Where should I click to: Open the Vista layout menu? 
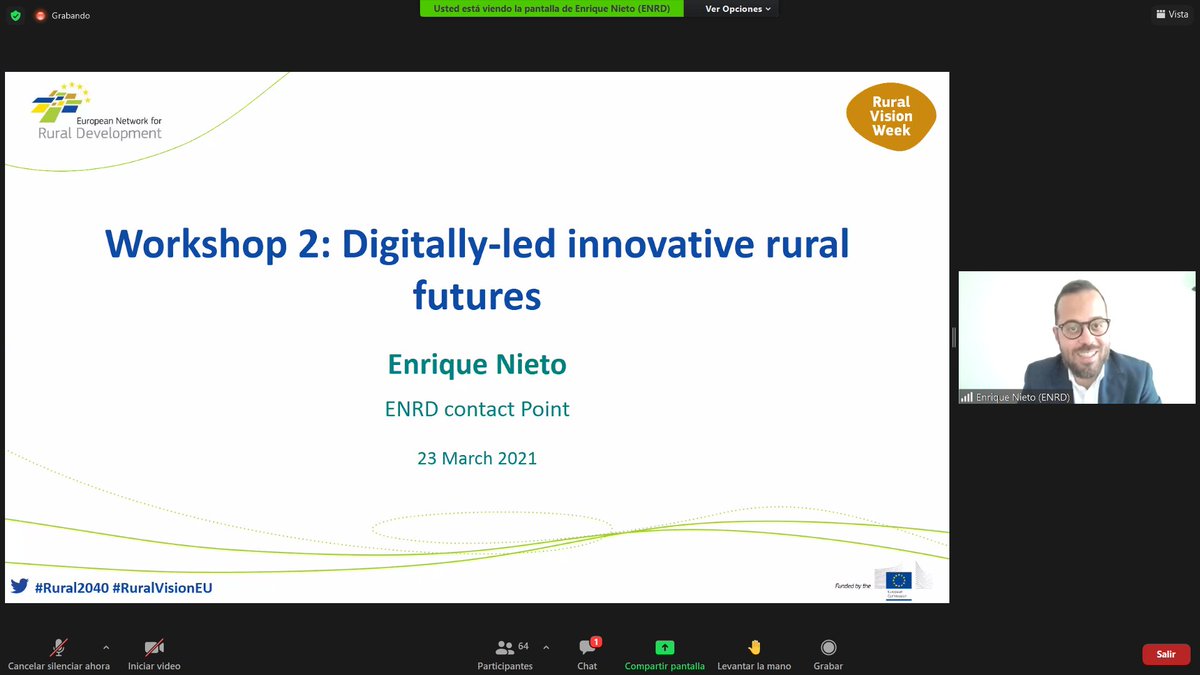[1172, 14]
